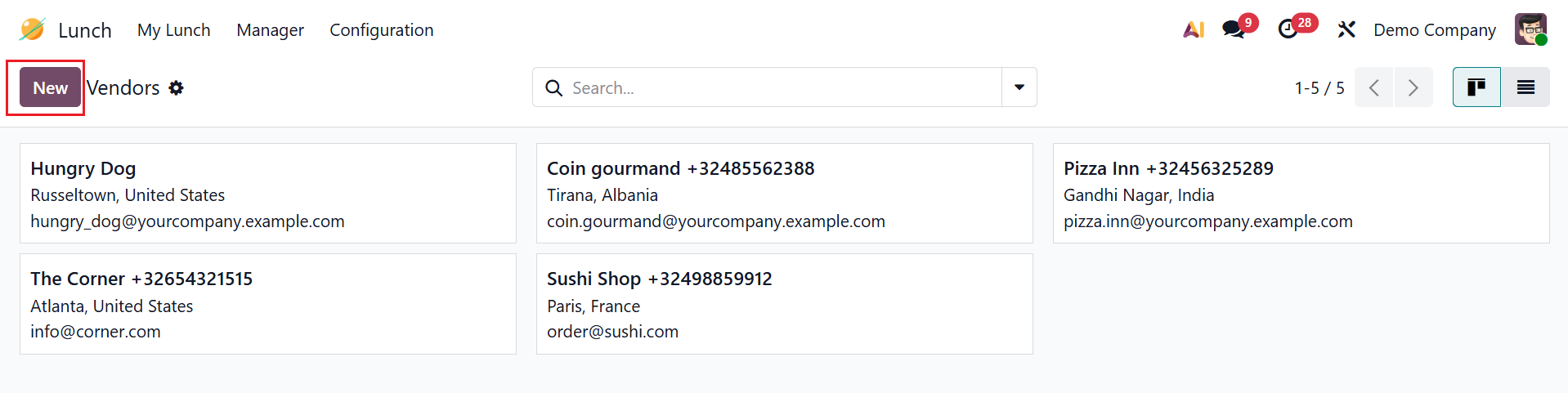Open the Demo Company switcher
Viewport: 1568px width, 393px height.
pyautogui.click(x=1434, y=30)
